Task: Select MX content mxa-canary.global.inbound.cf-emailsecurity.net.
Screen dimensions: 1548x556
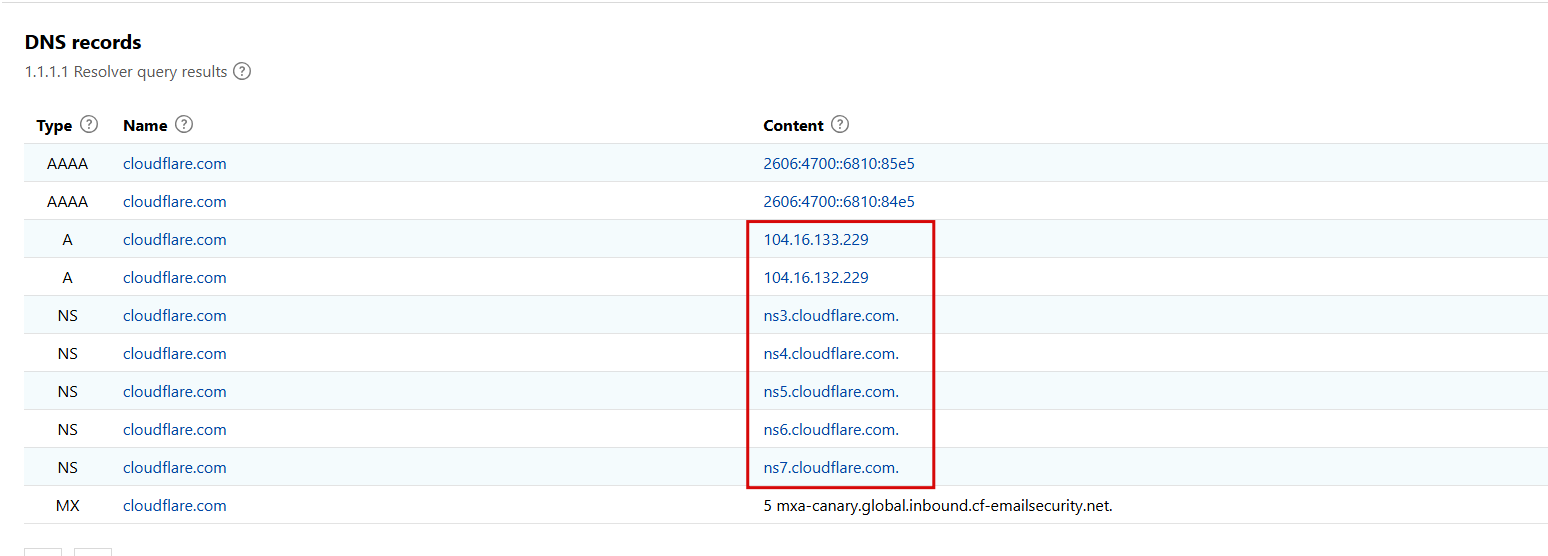Action: point(938,505)
